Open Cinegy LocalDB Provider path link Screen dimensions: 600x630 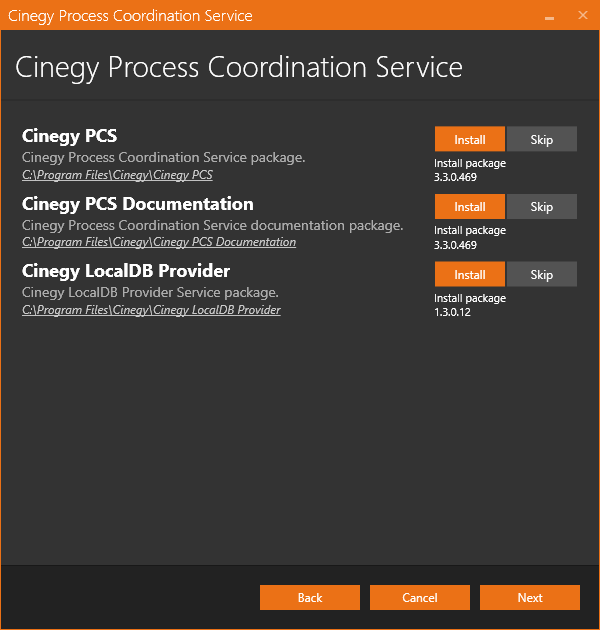(152, 310)
